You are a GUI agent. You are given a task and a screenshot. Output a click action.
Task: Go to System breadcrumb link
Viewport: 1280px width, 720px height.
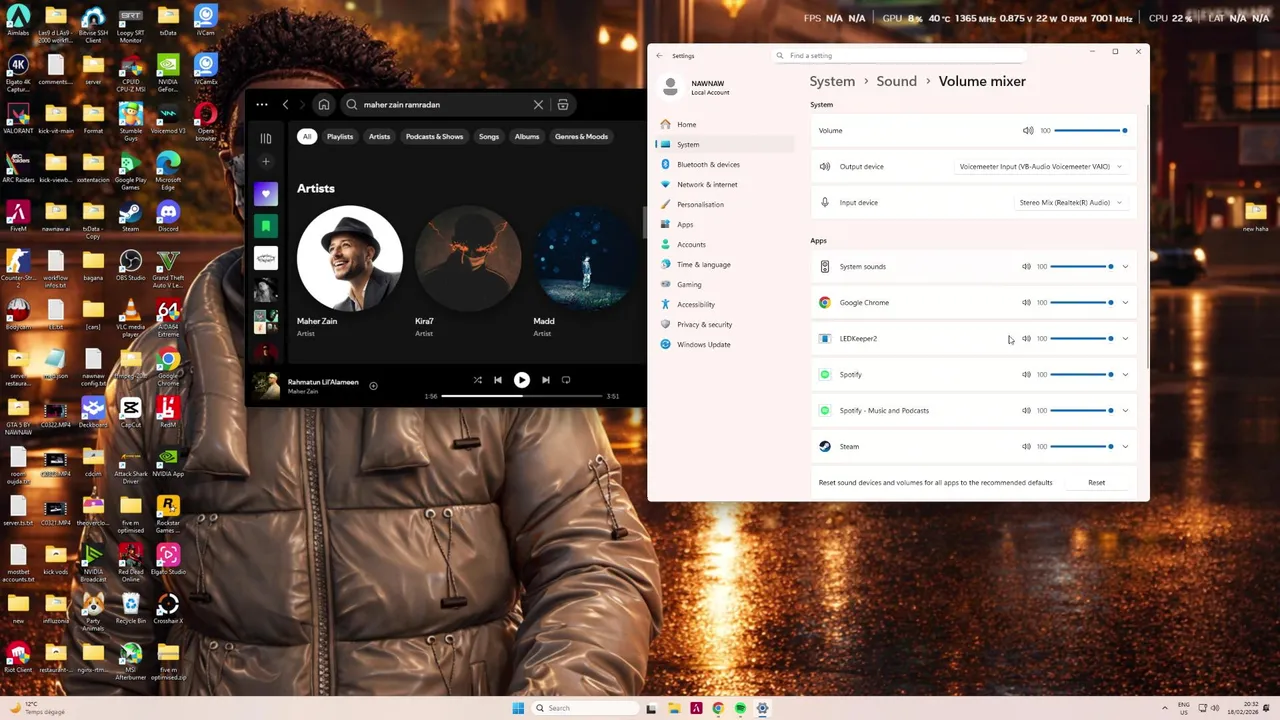pyautogui.click(x=832, y=82)
